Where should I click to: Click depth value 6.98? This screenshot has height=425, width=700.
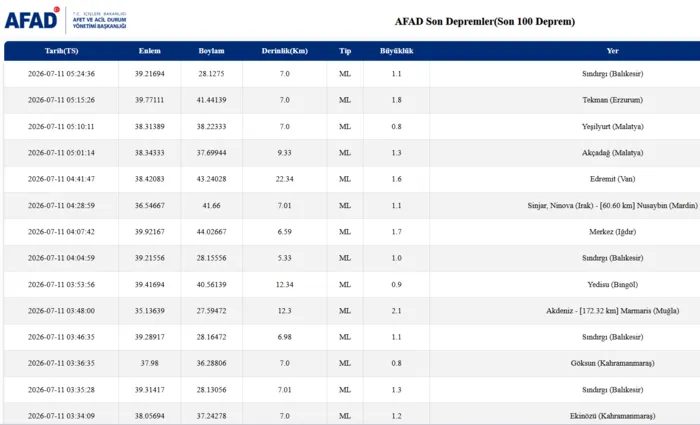[284, 337]
